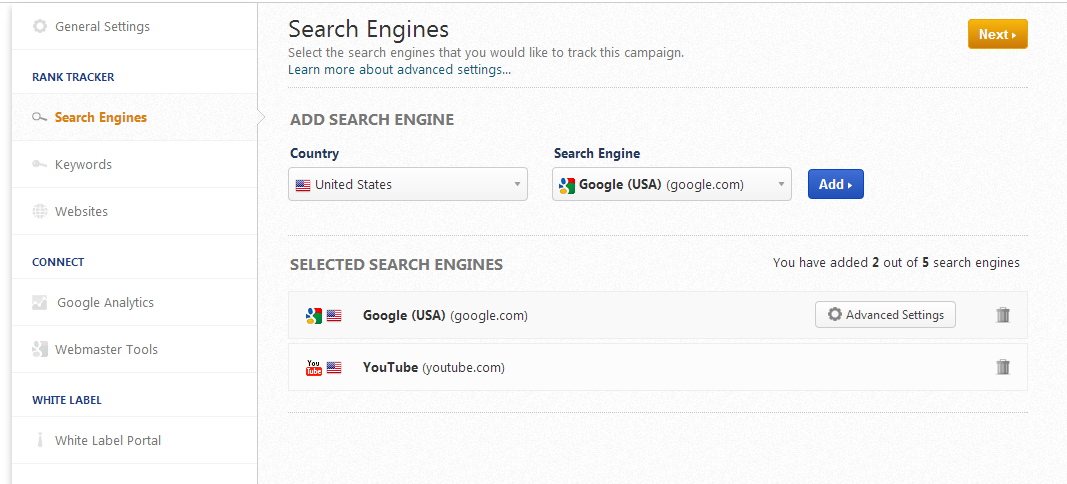Go to Websites settings

[x=81, y=212]
